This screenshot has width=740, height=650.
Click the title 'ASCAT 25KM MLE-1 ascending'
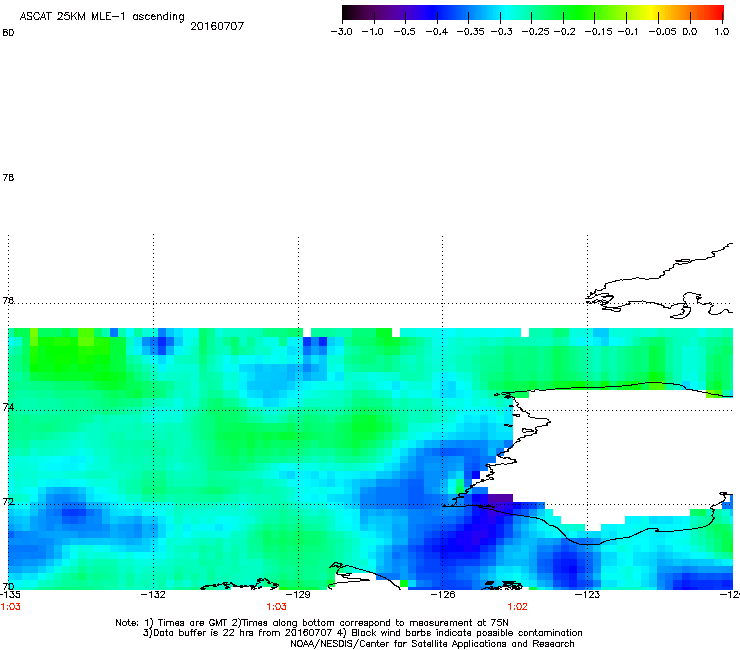(x=102, y=16)
